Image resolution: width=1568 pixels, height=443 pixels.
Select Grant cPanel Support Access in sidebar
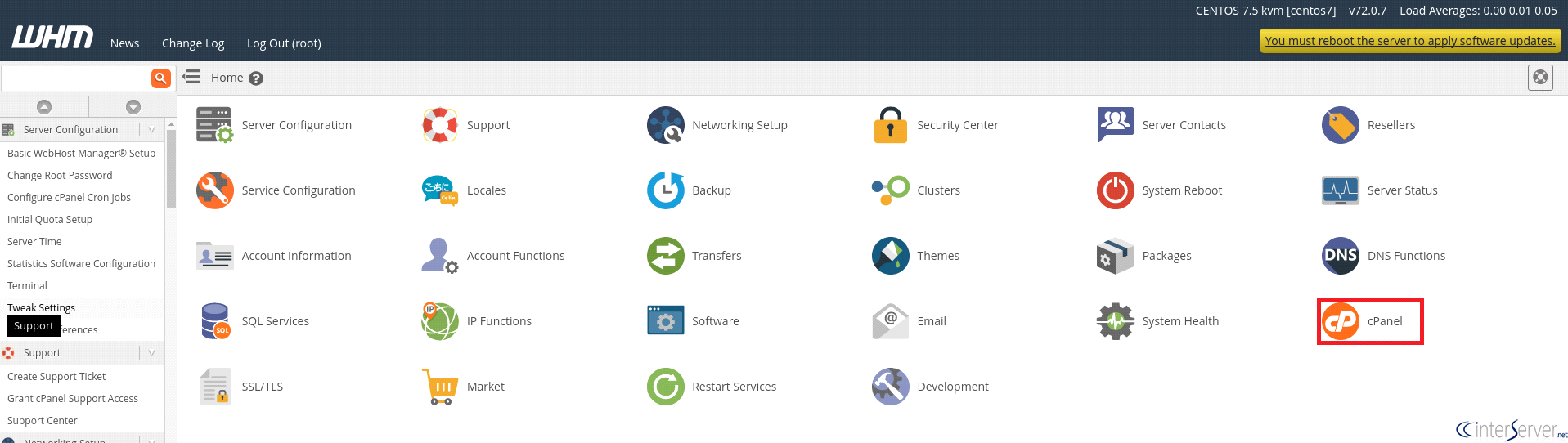(73, 398)
